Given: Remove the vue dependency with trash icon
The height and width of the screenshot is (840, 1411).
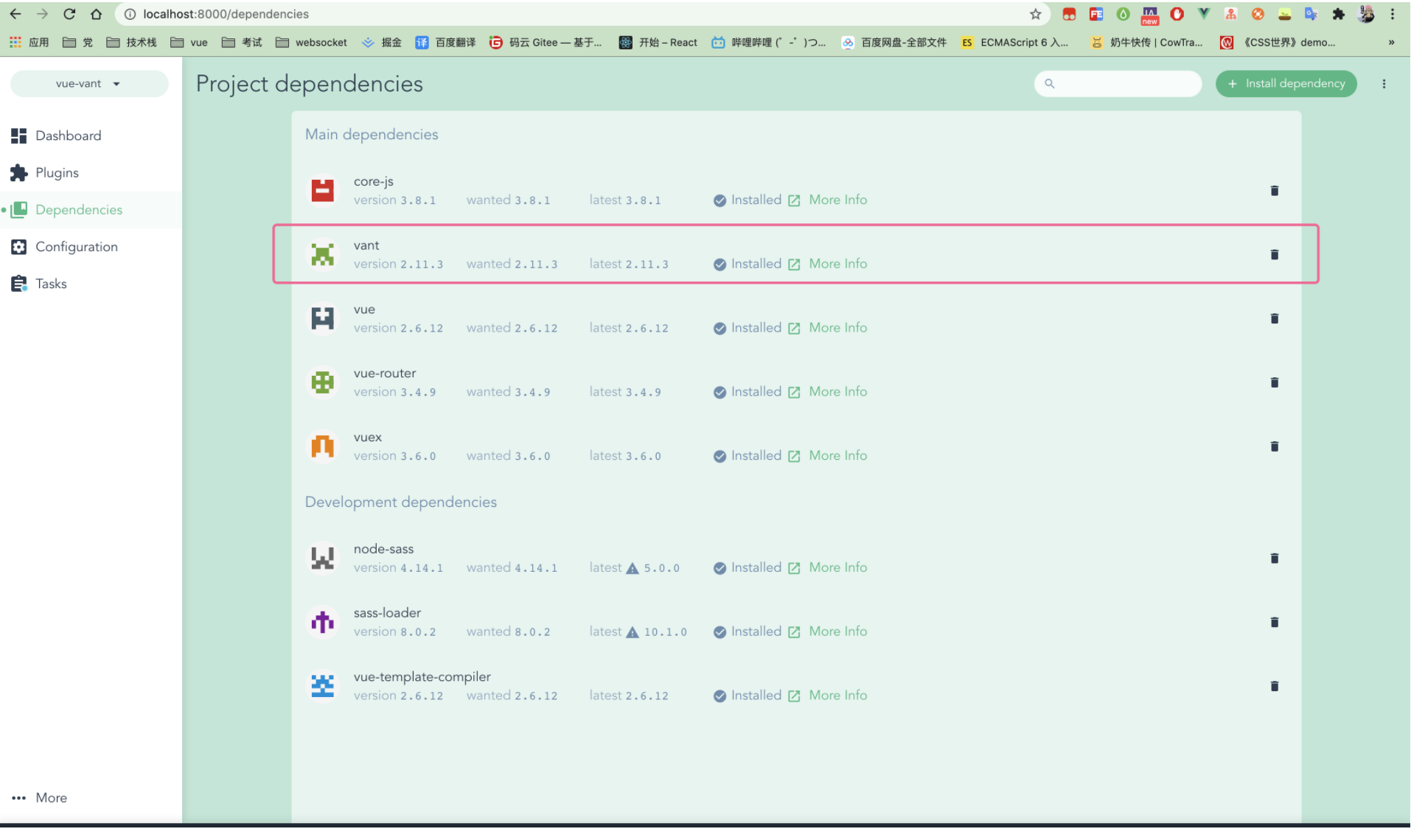Looking at the screenshot, I should click(1274, 319).
